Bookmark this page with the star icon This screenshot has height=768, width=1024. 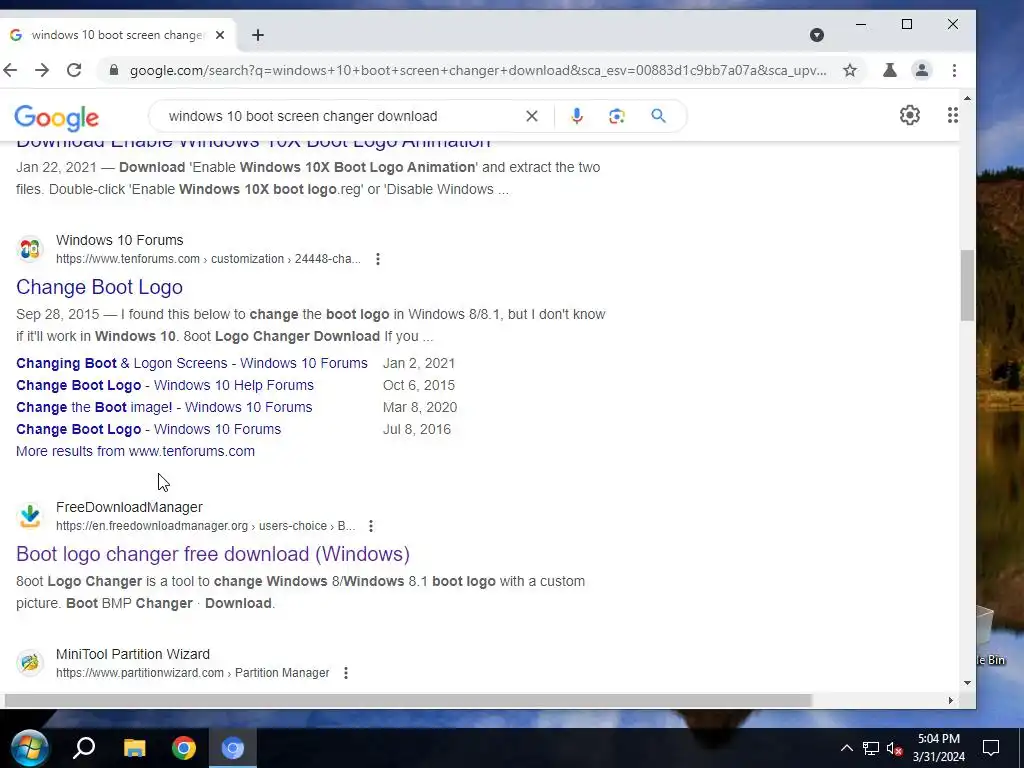tap(850, 70)
